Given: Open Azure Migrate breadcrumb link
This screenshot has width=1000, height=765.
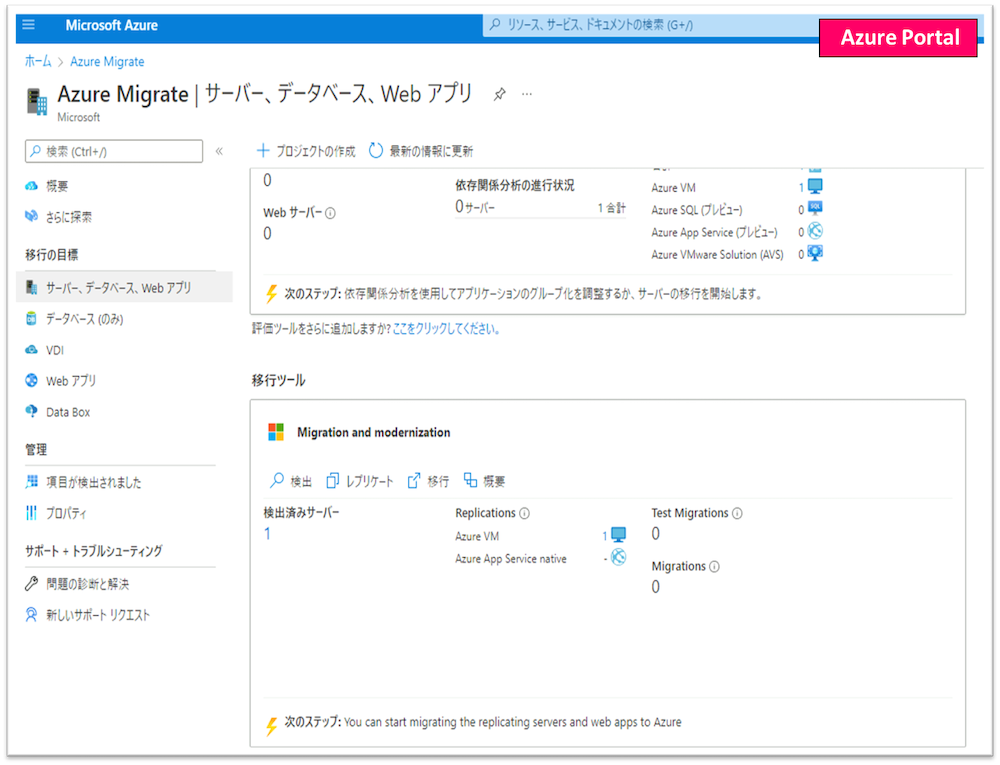Looking at the screenshot, I should (x=107, y=62).
